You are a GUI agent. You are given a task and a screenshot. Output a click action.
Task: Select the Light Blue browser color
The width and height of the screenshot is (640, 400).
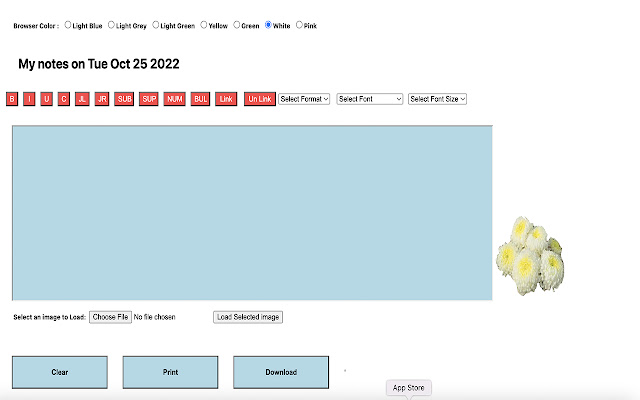point(69,25)
